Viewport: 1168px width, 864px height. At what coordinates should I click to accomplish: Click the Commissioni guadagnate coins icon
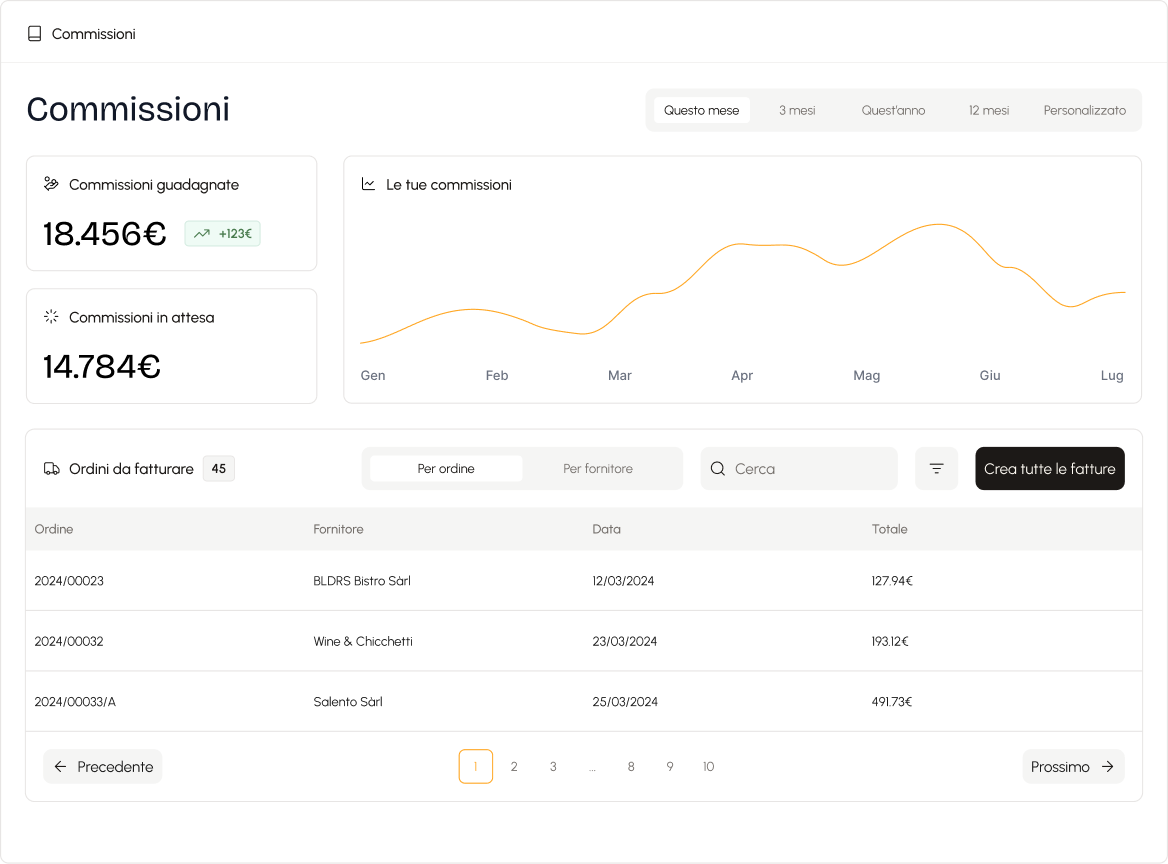coord(51,184)
